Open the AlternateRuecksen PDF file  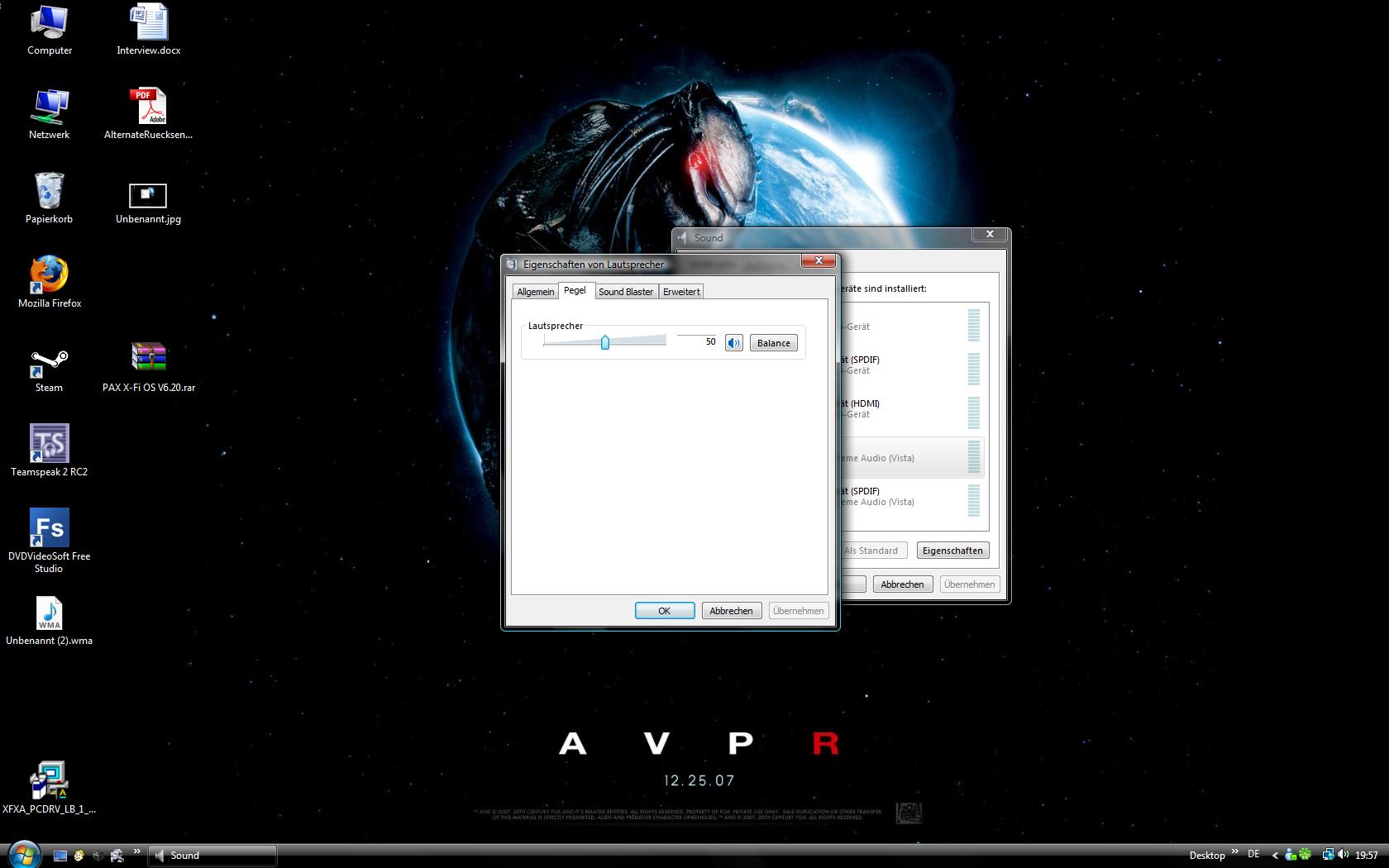pos(149,115)
